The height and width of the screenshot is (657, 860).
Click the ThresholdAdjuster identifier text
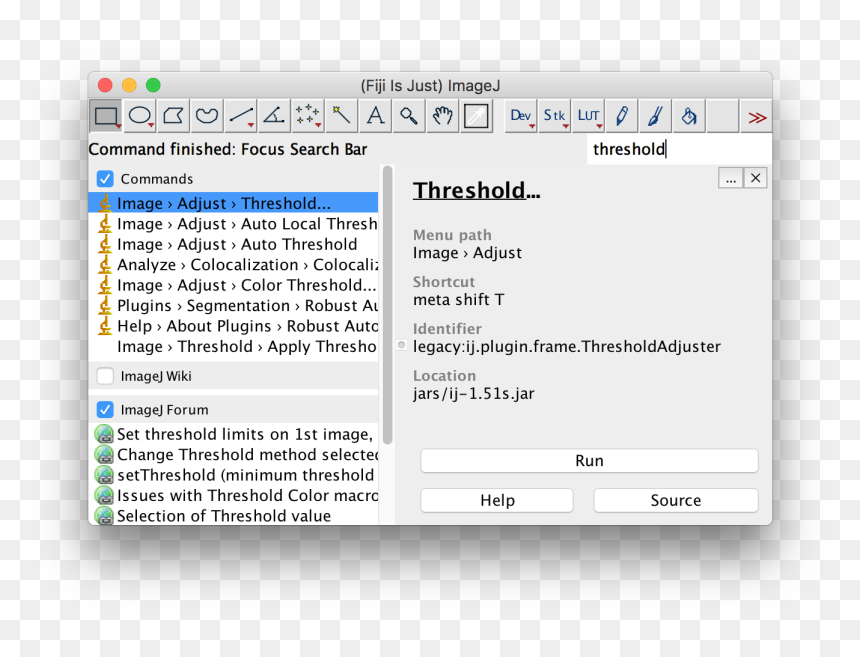[x=567, y=347]
